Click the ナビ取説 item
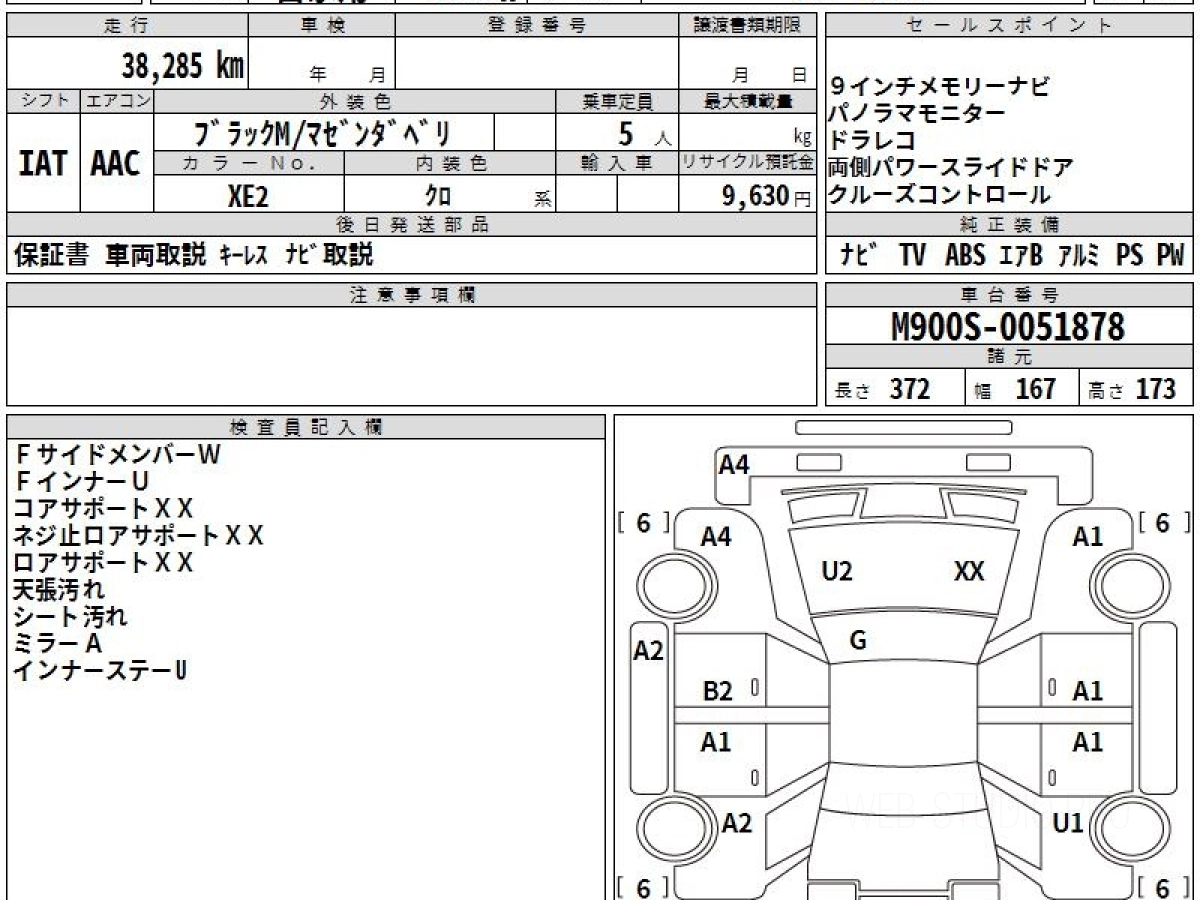 click(x=329, y=255)
